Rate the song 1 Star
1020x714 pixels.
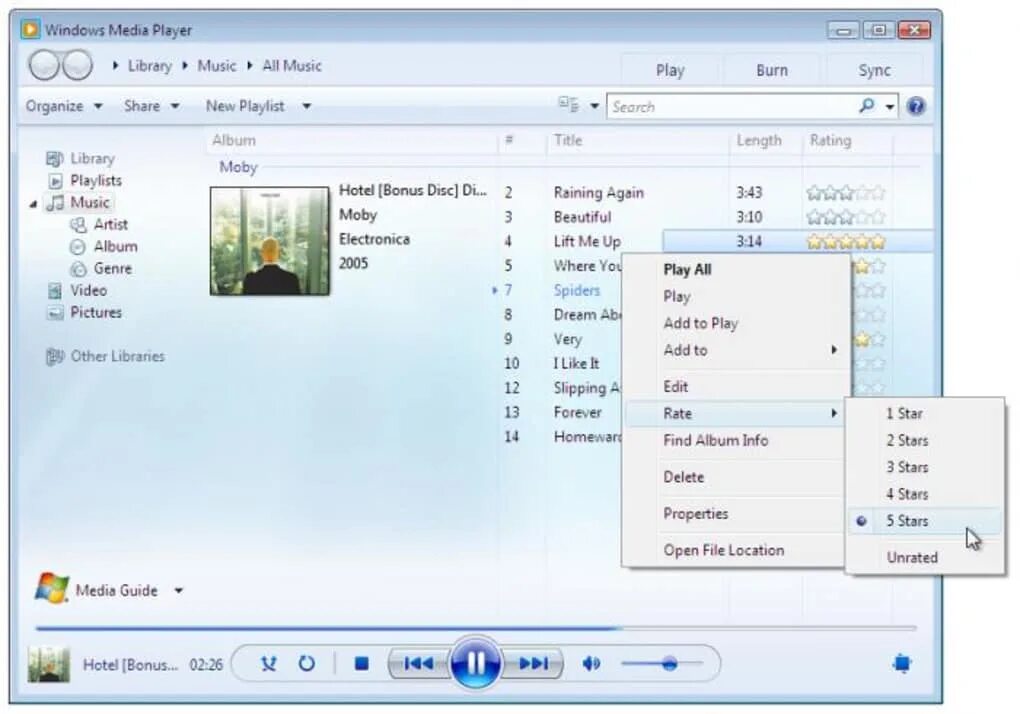924,414
